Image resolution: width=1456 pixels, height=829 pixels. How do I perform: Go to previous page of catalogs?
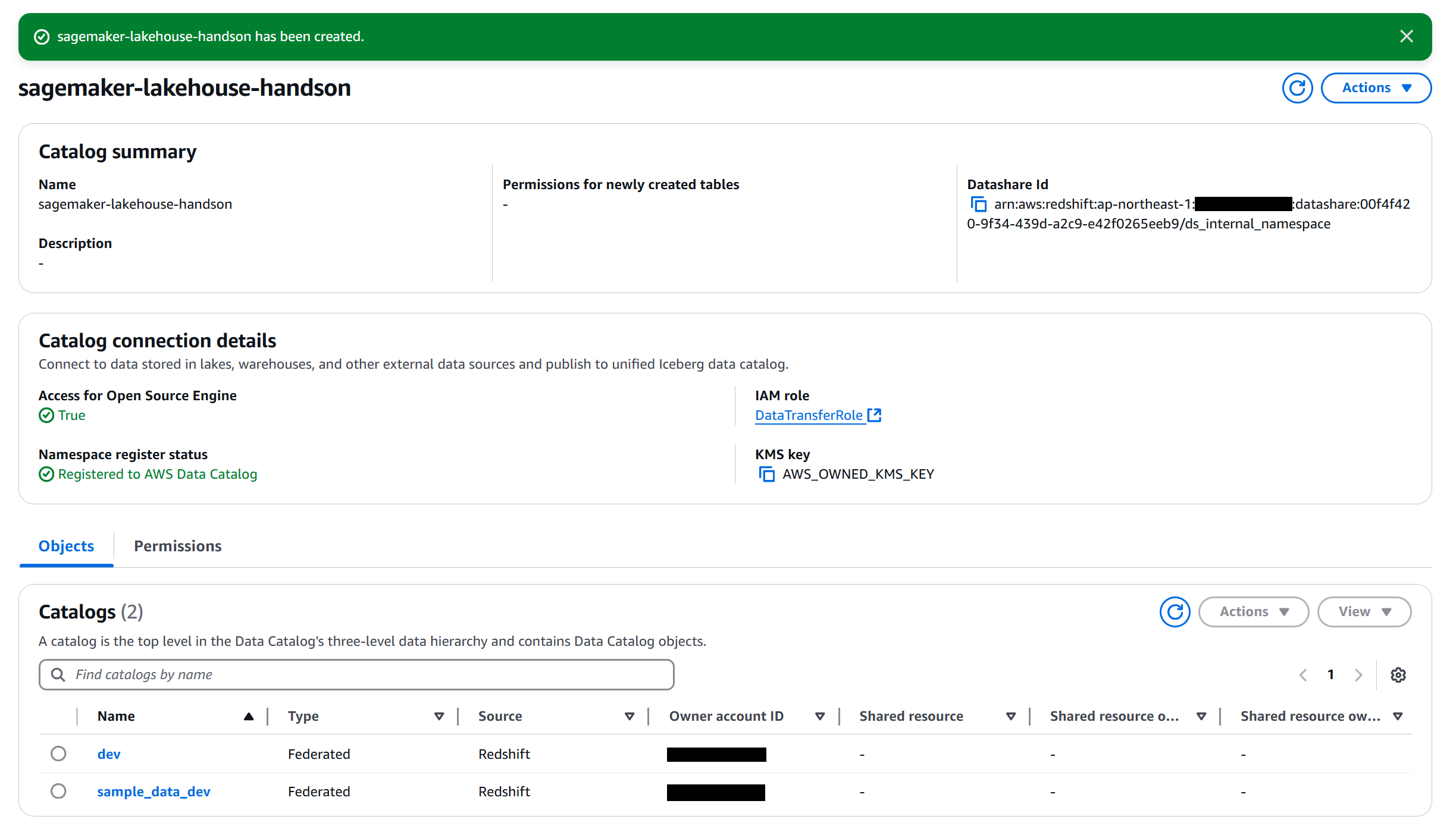coord(1303,675)
